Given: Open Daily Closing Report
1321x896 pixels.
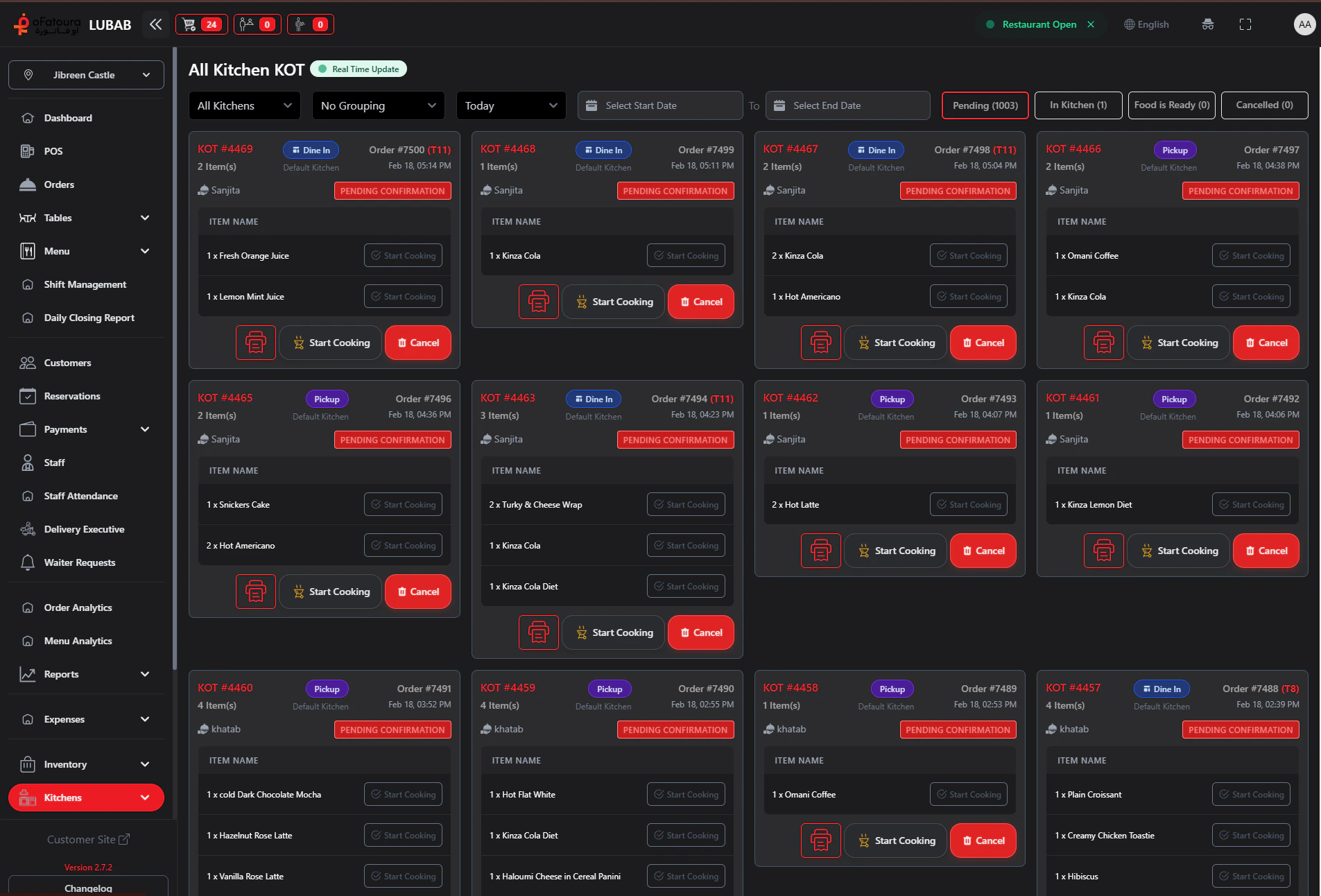Looking at the screenshot, I should 86,318.
